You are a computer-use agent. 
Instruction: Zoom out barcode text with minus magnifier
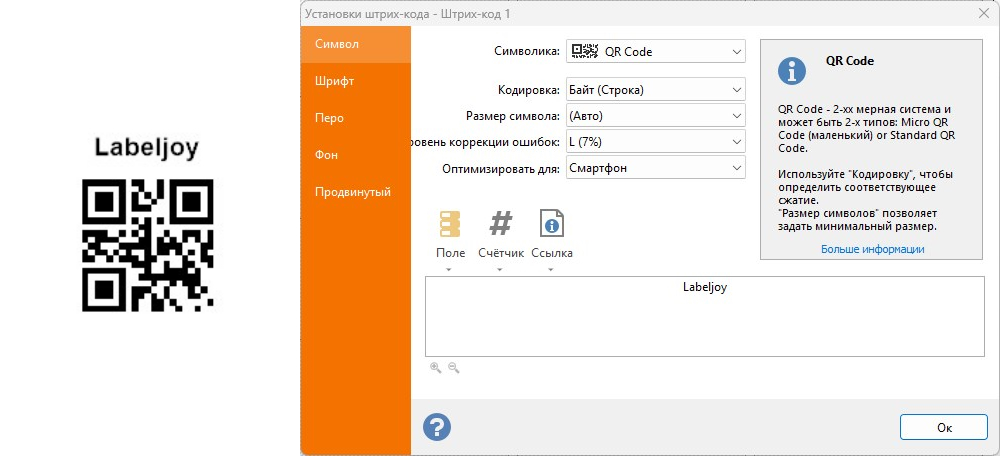click(x=453, y=367)
